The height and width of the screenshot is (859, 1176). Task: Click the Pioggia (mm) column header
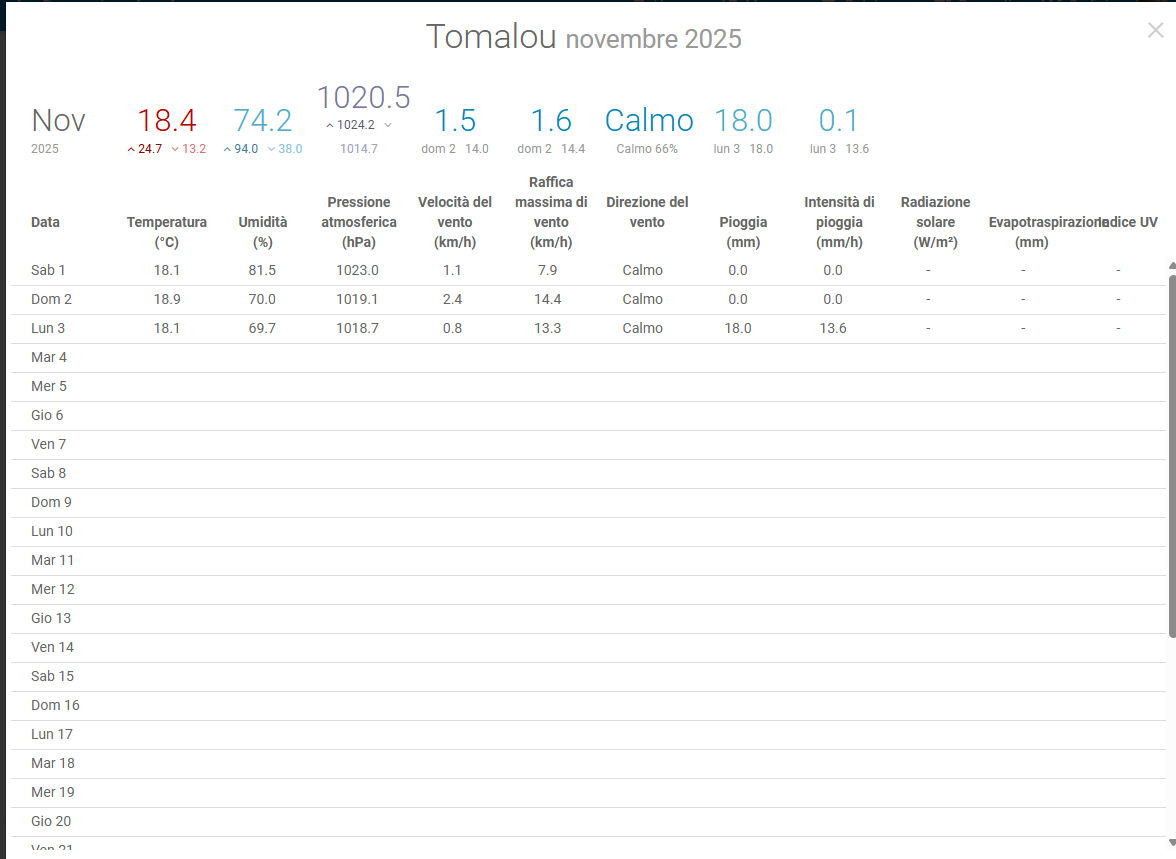[x=743, y=231]
